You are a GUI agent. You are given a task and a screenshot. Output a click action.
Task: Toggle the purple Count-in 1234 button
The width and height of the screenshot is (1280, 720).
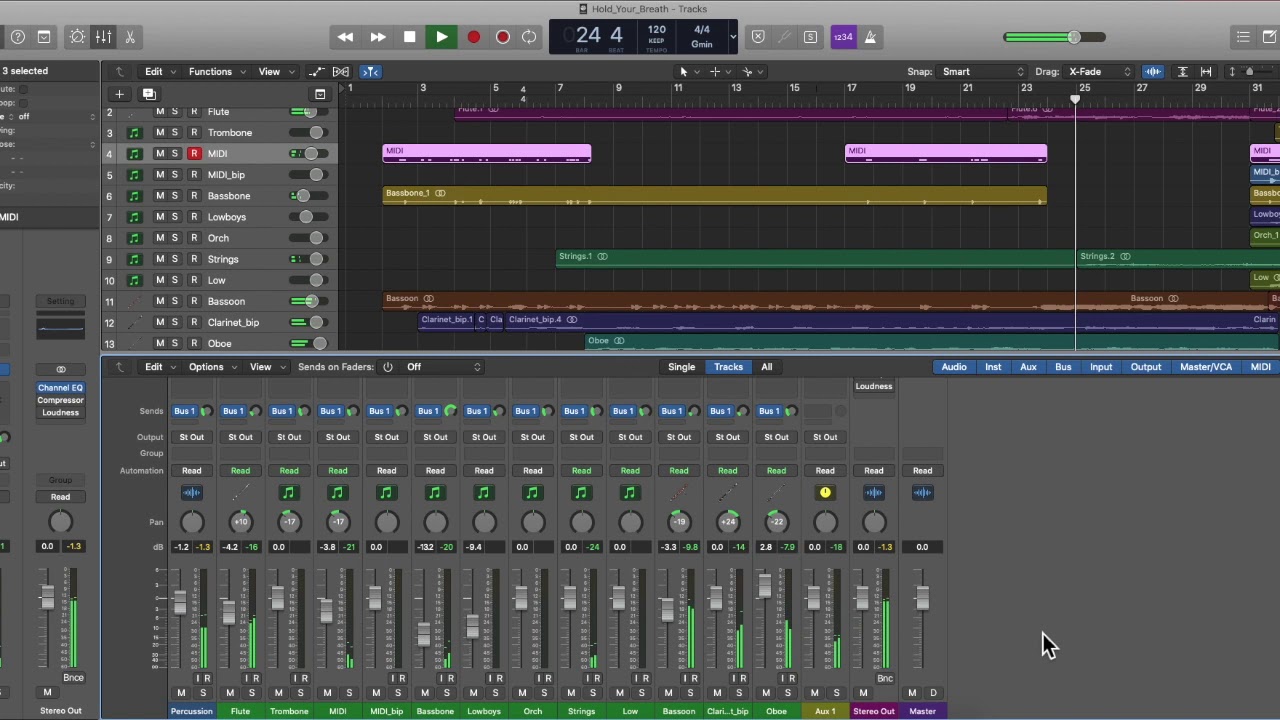(x=843, y=37)
